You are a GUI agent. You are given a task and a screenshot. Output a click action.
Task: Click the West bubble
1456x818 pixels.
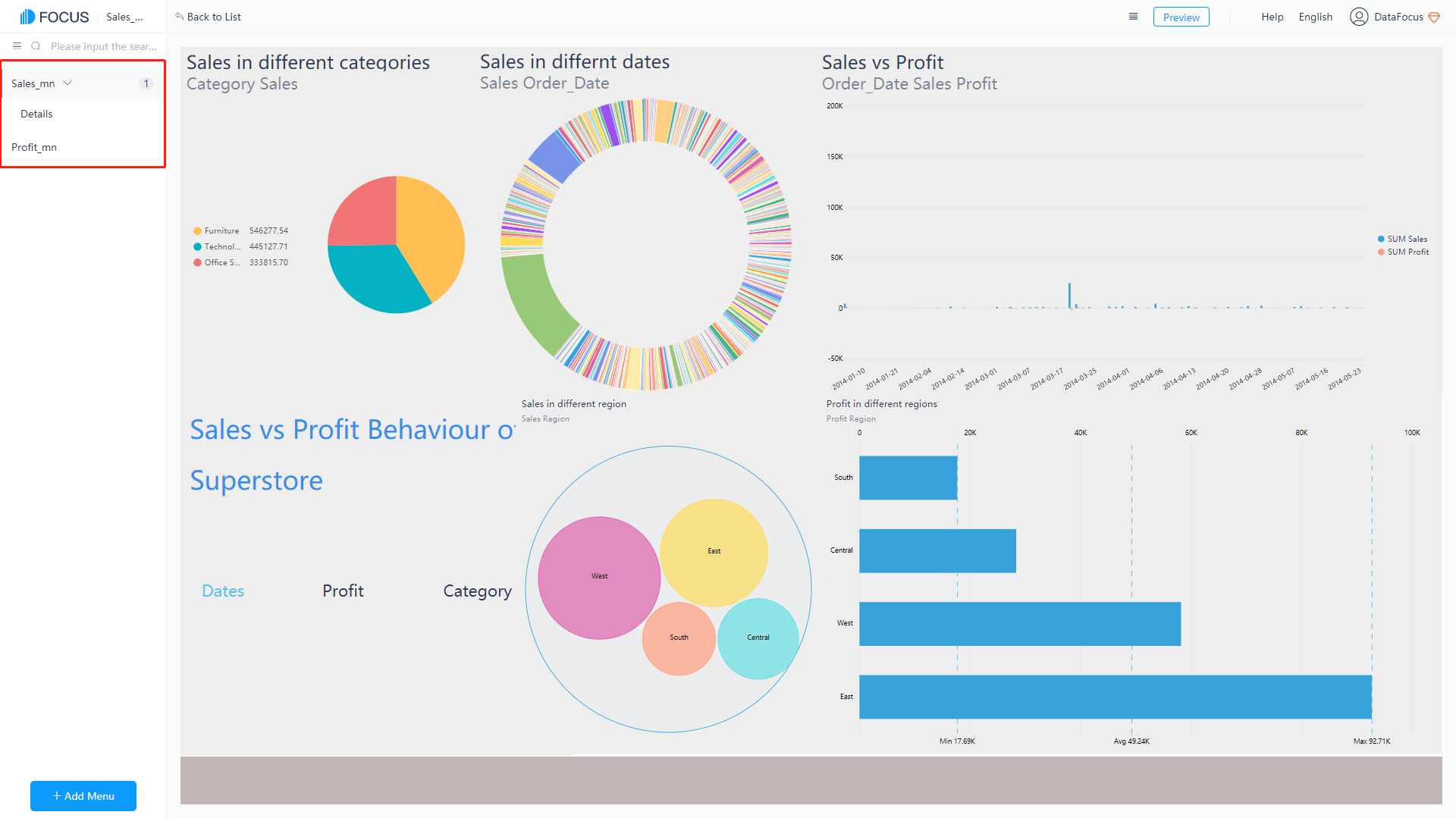(599, 578)
